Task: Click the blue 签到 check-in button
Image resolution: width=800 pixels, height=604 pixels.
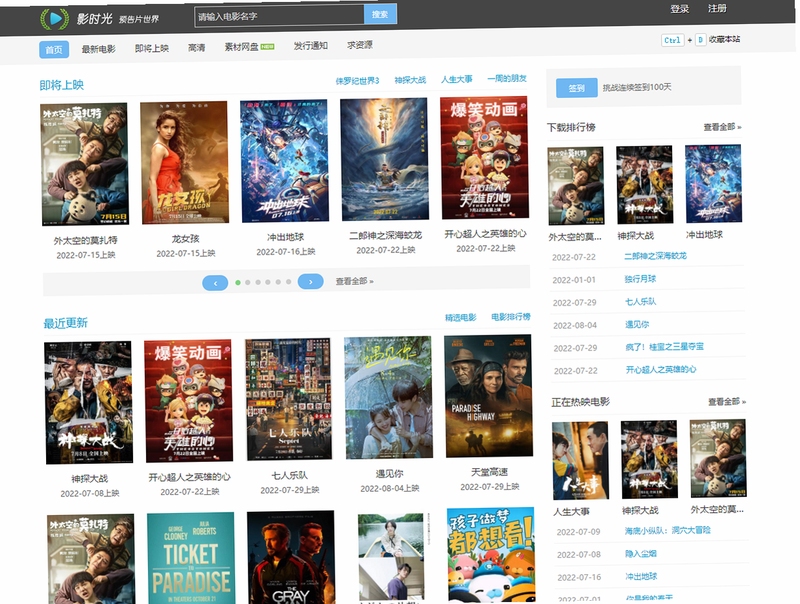Action: [577, 88]
